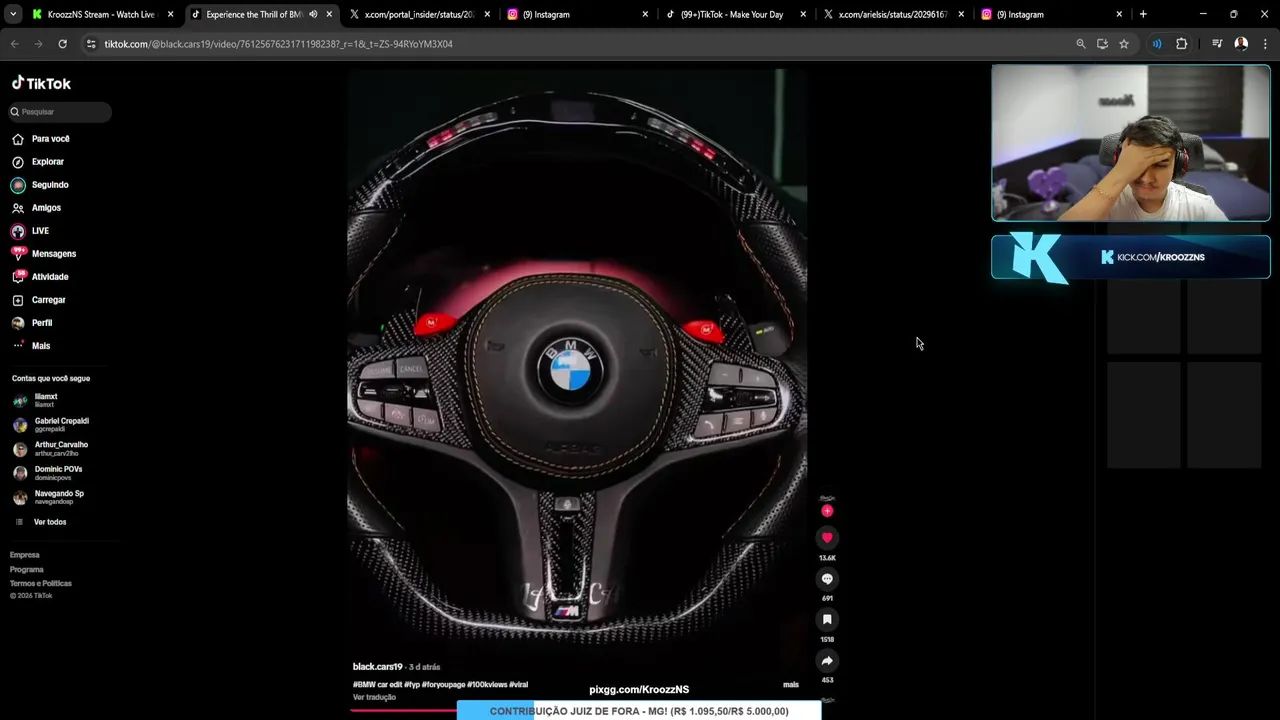1280x720 pixels.
Task: Expand the video description with mais
Action: pyautogui.click(x=791, y=685)
